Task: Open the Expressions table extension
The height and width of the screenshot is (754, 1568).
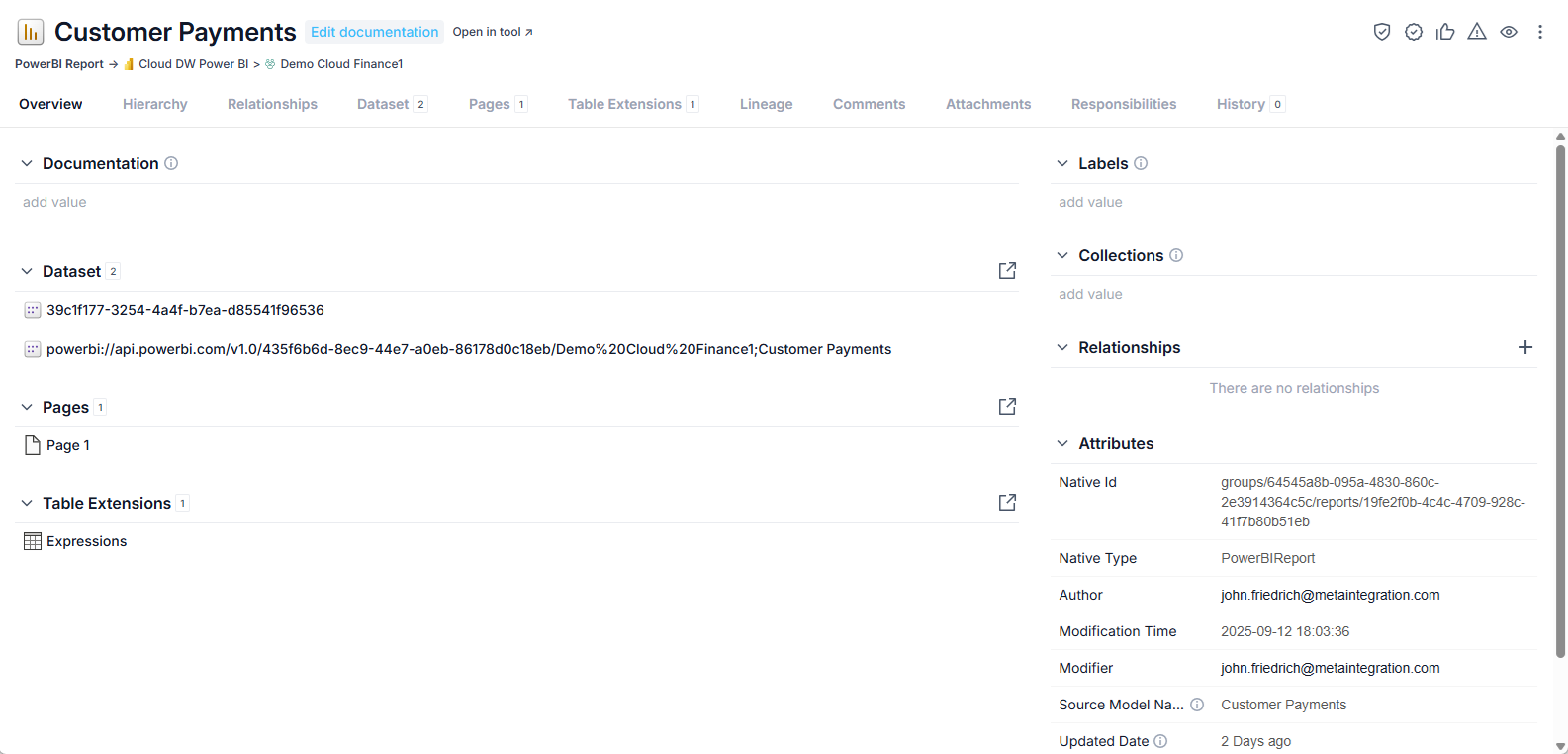Action: 87,541
